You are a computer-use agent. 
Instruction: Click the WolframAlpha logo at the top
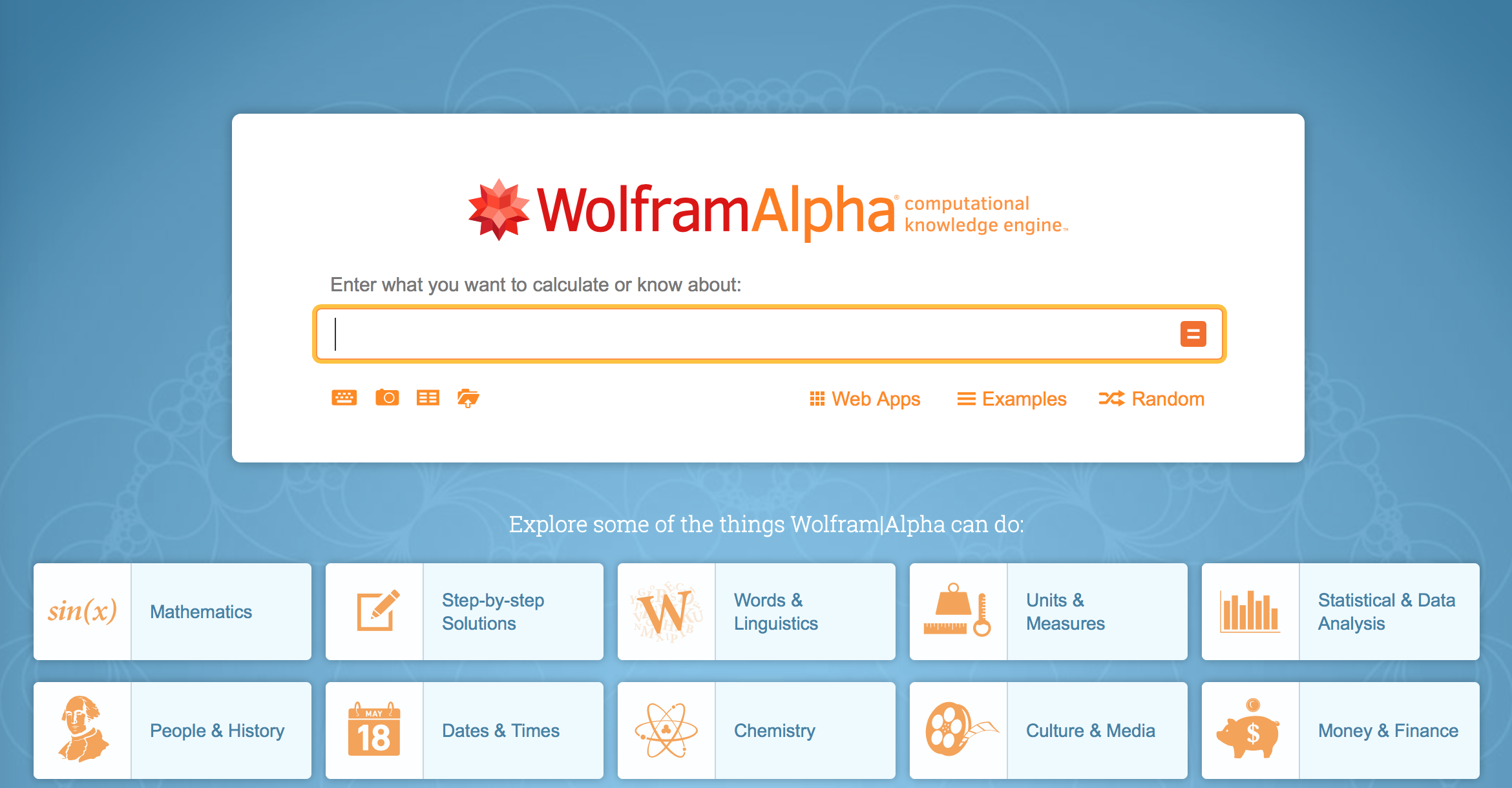pyautogui.click(x=756, y=210)
